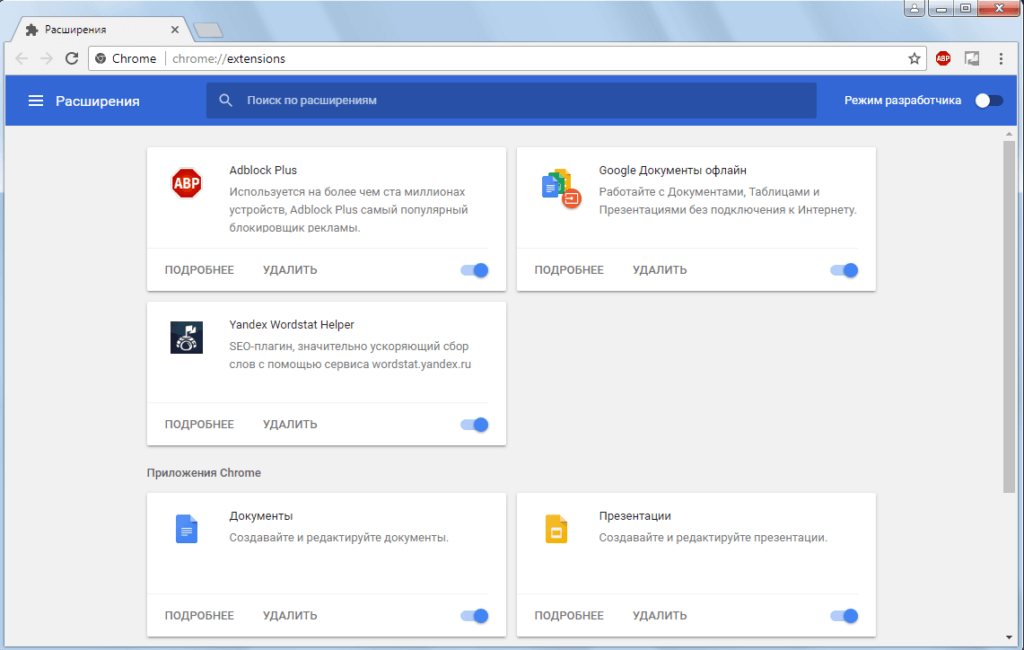Open the hamburger main menu
This screenshot has width=1024, height=650.
[36, 101]
